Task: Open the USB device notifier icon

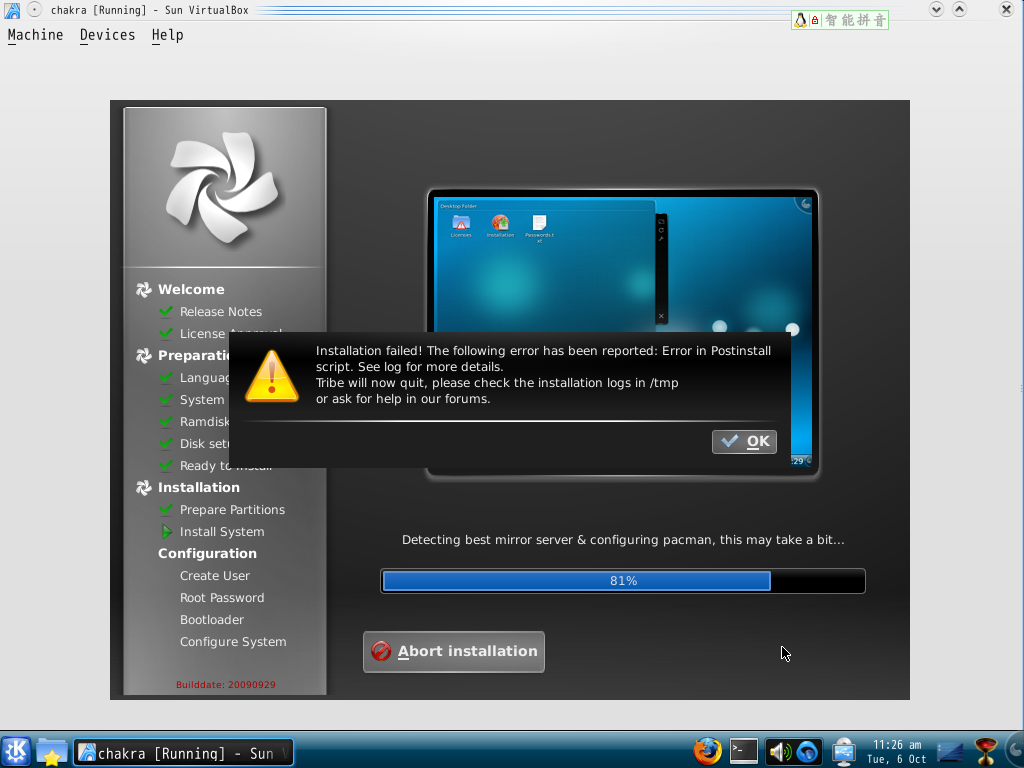Action: click(844, 752)
